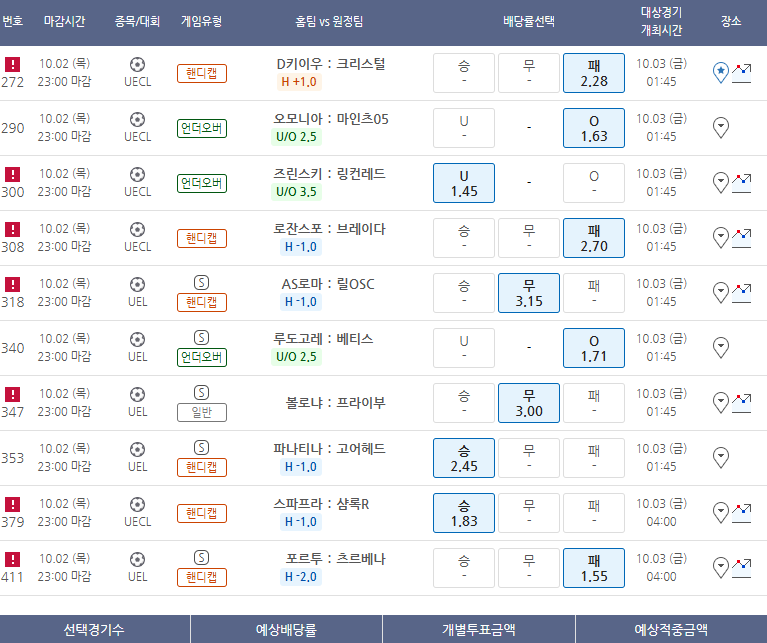Image resolution: width=767 pixels, height=643 pixels.
Task: Deselect the 패 2.28 pick for D키이우 match
Action: (593, 72)
